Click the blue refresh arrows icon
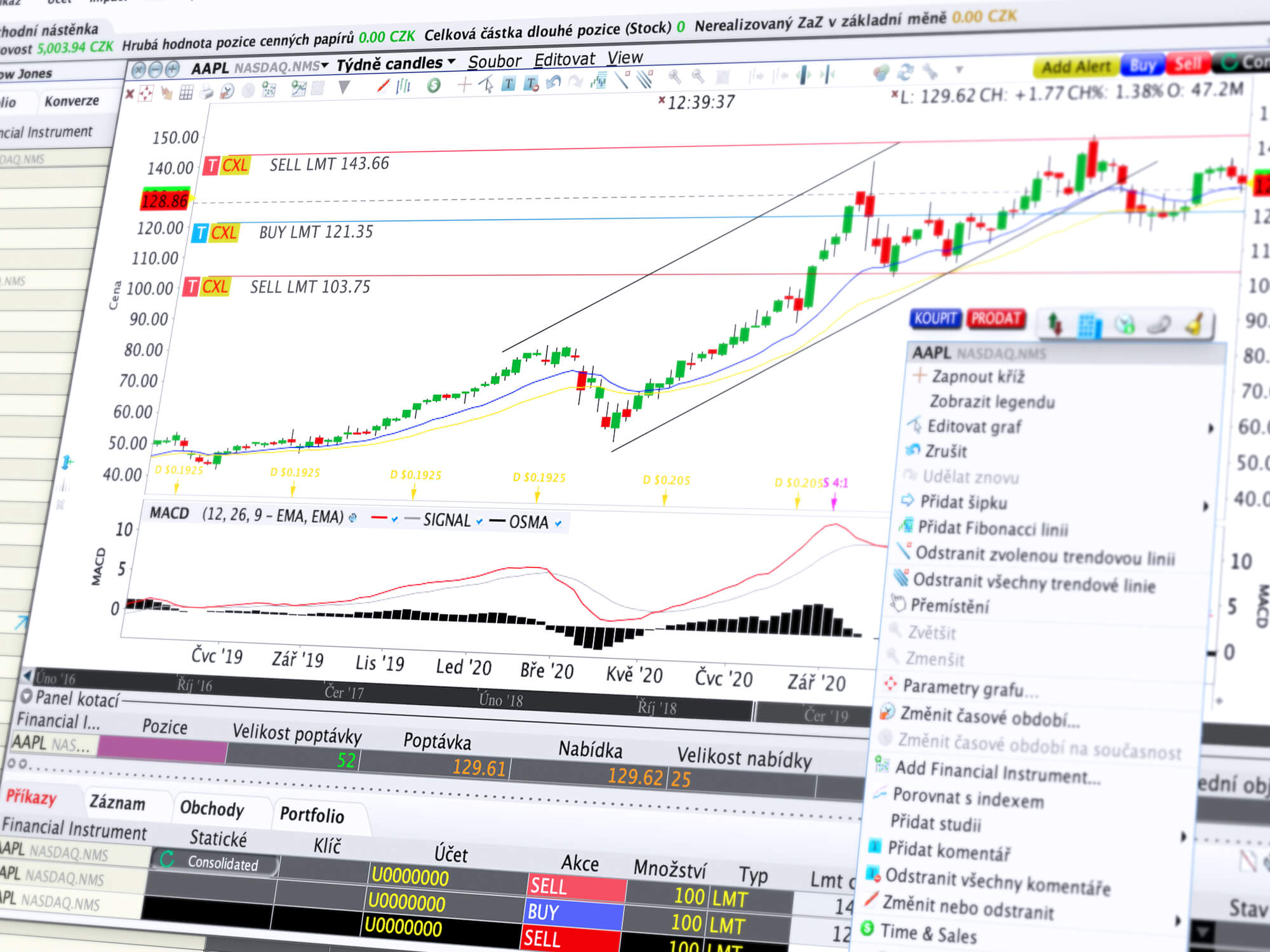 coord(905,72)
